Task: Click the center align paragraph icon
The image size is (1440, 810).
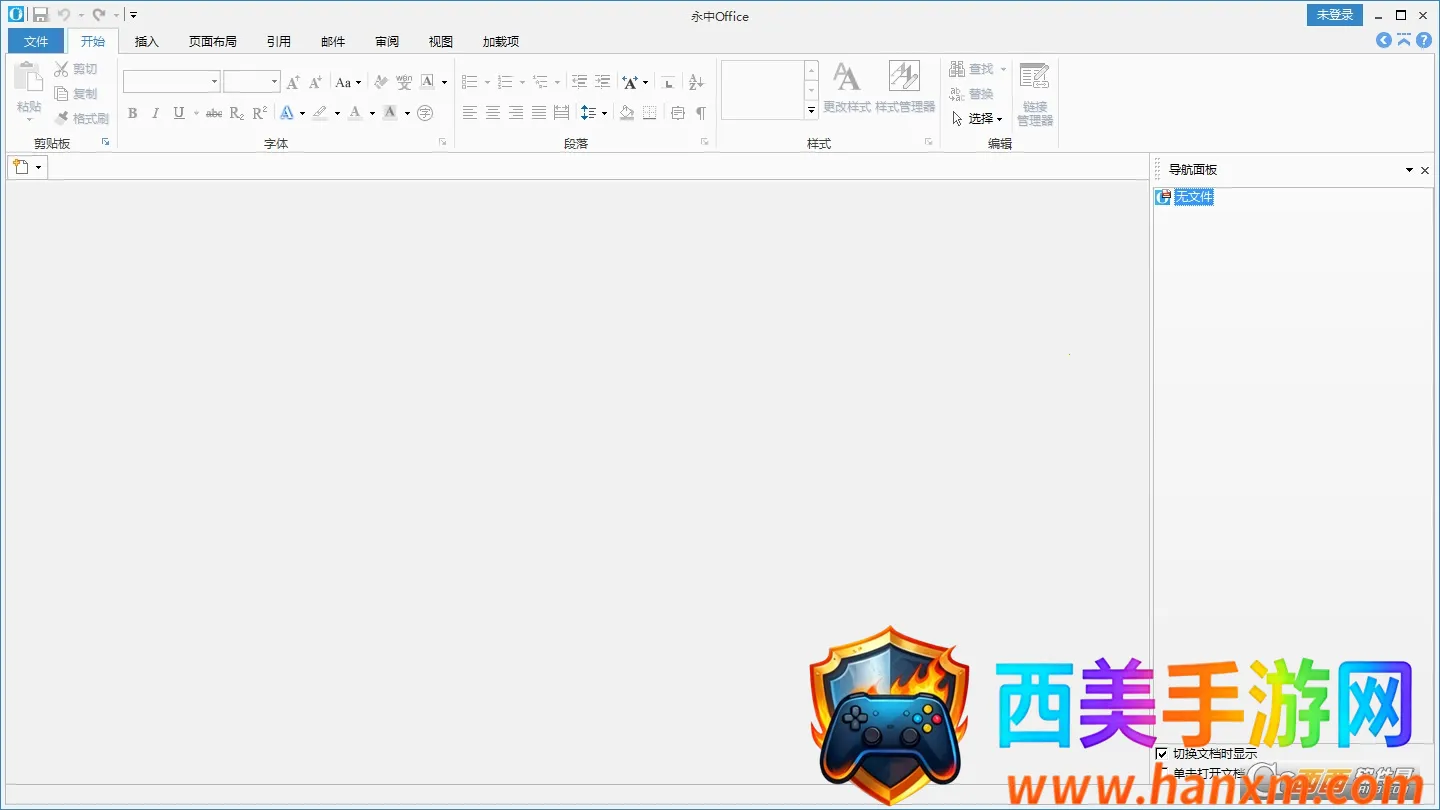Action: [493, 113]
